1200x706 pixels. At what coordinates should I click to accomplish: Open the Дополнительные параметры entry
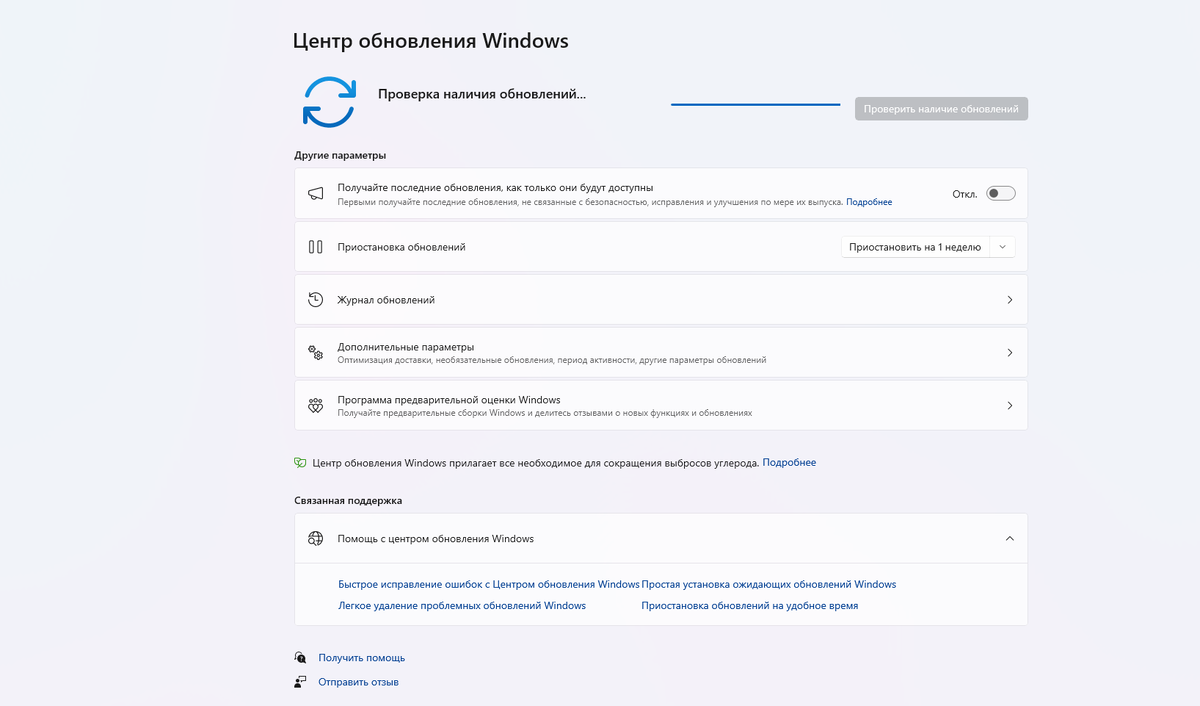pyautogui.click(x=661, y=352)
